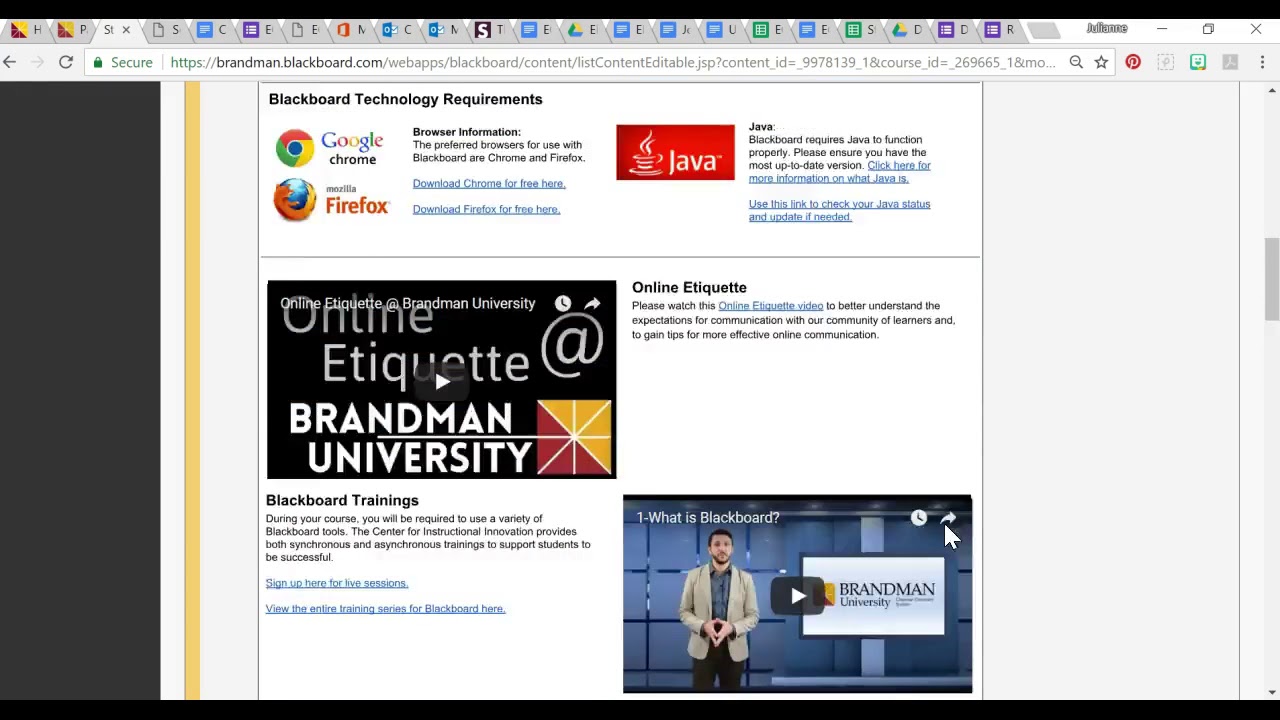
Task: Click Watch Later clock on Online Etiquette video
Action: [x=563, y=303]
